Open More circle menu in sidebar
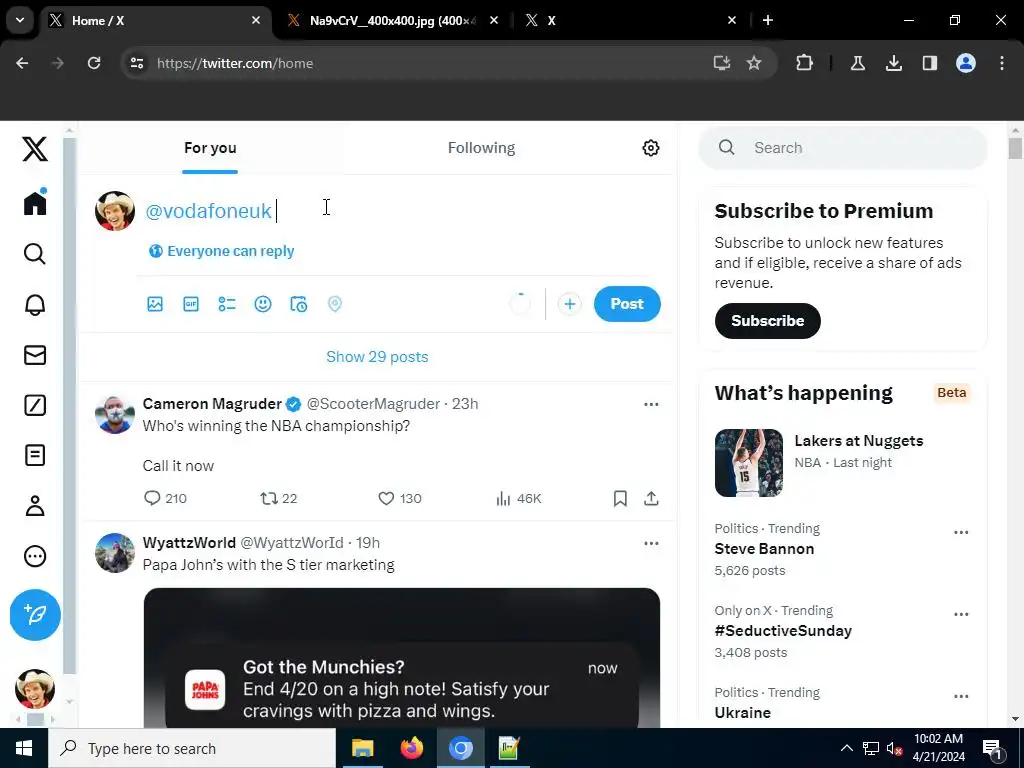 tap(35, 556)
